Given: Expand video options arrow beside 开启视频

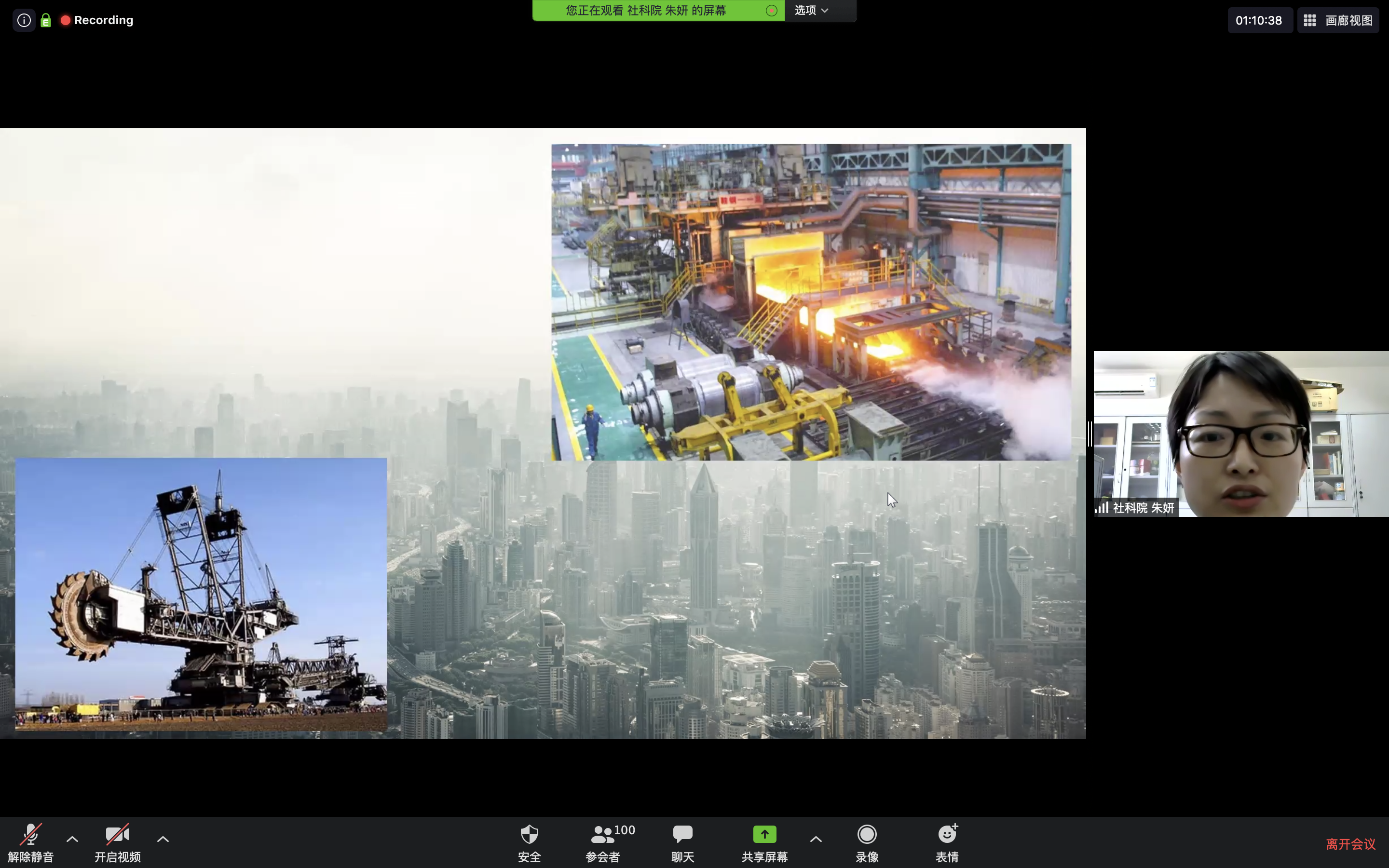Looking at the screenshot, I should pos(163,839).
